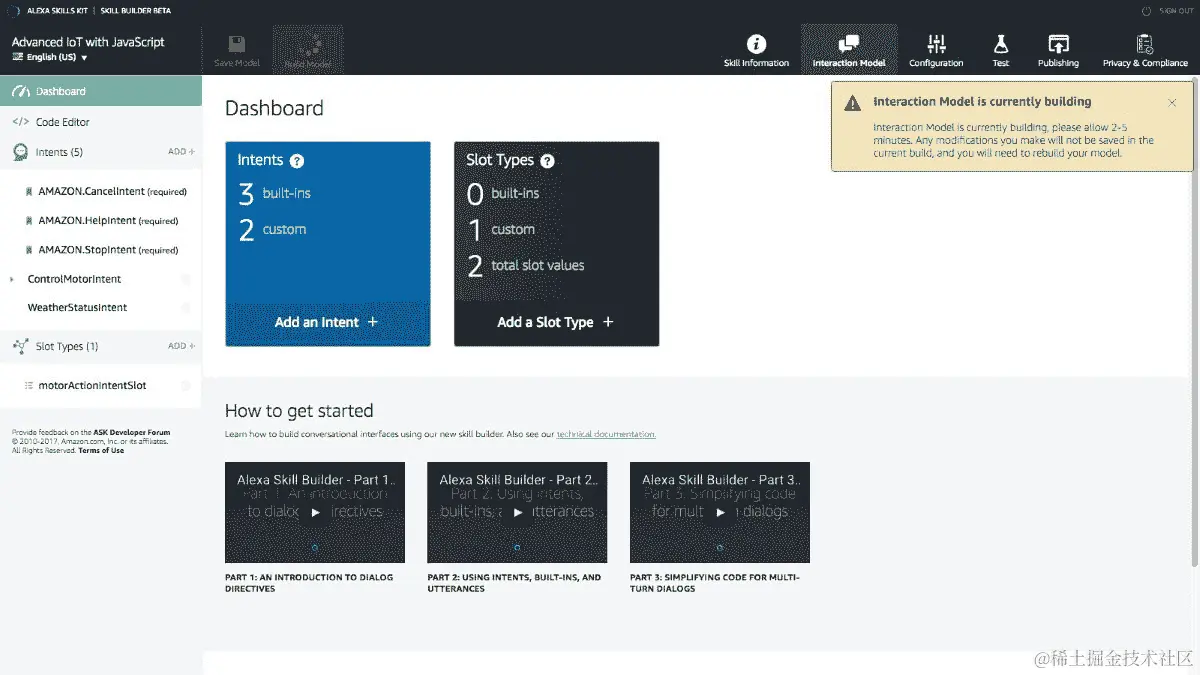This screenshot has height=675, width=1200.
Task: Click the '1 custom' slot type count
Action: tap(501, 230)
